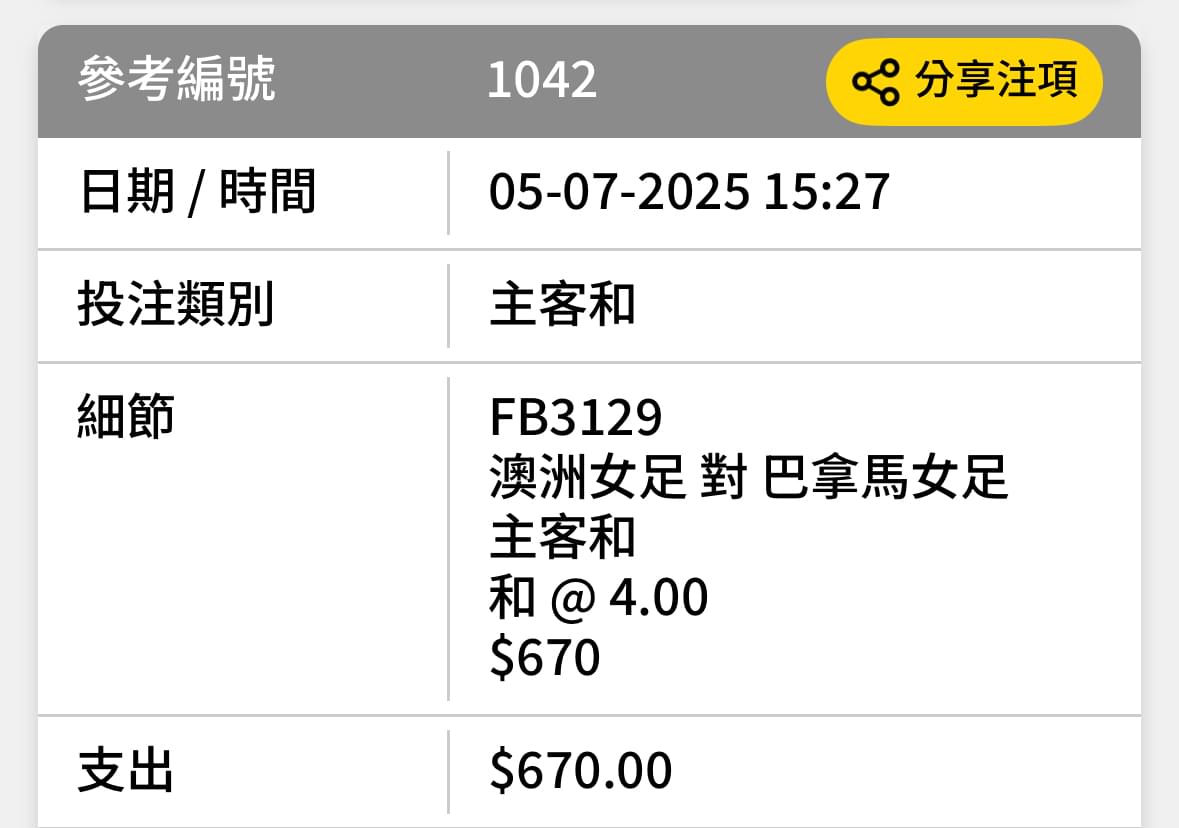Image resolution: width=1179 pixels, height=828 pixels.
Task: Click the date value 05-07-2025 15:27
Action: pos(689,192)
